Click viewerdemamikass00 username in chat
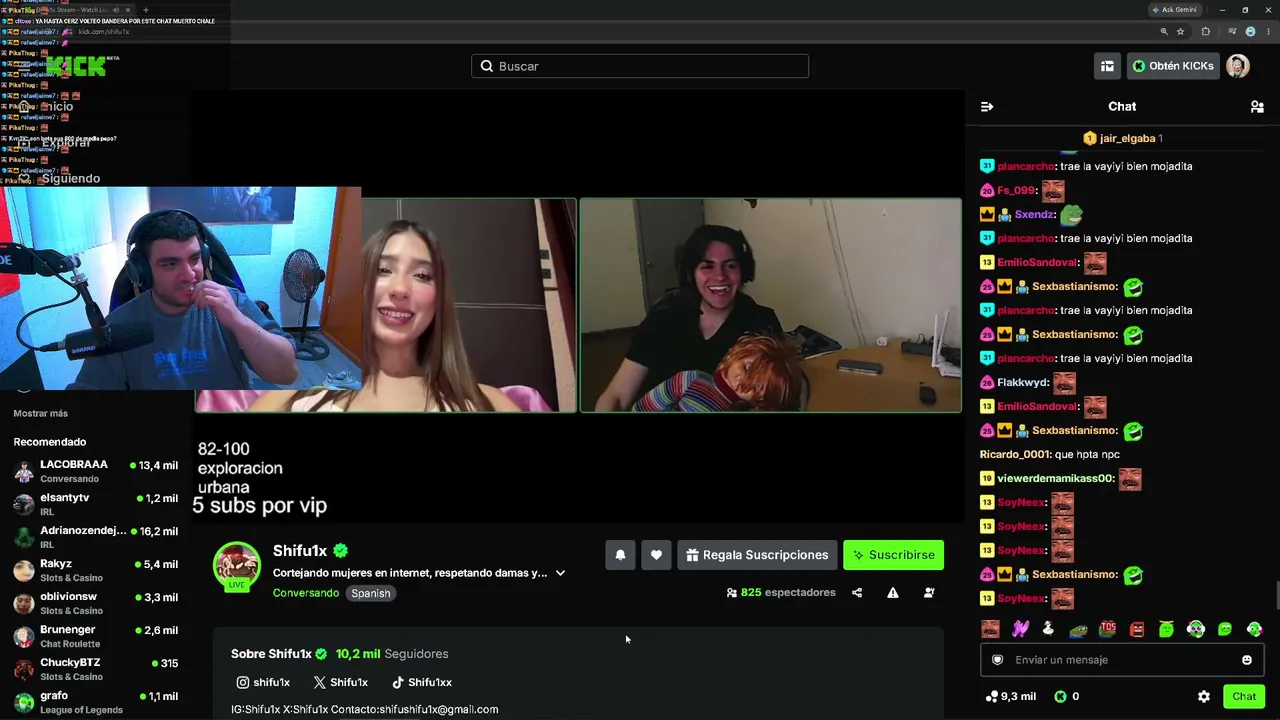 tap(1055, 478)
